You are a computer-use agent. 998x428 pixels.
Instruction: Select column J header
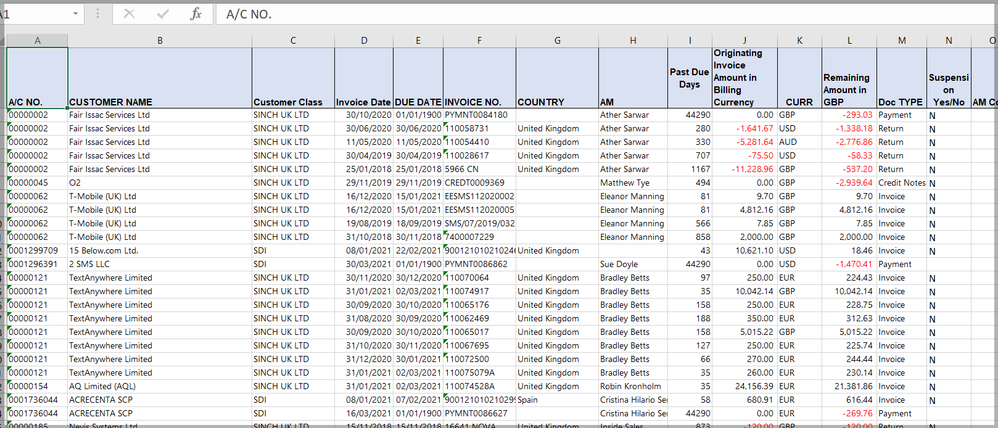tap(745, 41)
